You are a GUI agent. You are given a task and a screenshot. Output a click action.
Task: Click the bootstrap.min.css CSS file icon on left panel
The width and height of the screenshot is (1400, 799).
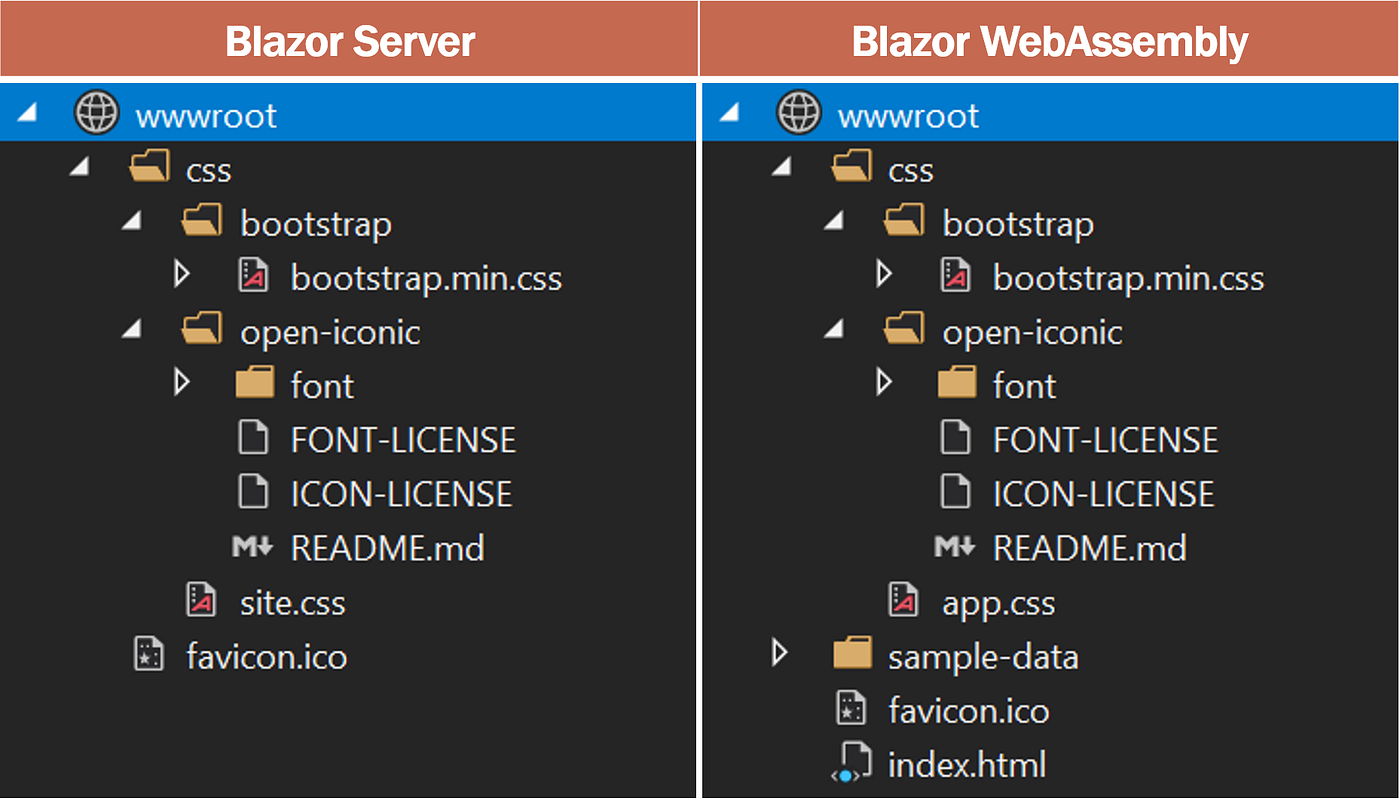(x=253, y=276)
